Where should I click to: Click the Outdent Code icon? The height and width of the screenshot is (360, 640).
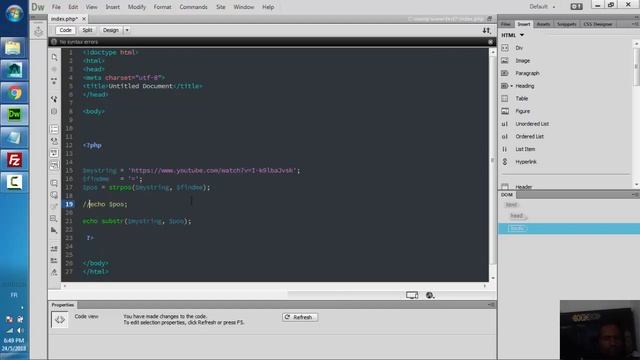54,260
